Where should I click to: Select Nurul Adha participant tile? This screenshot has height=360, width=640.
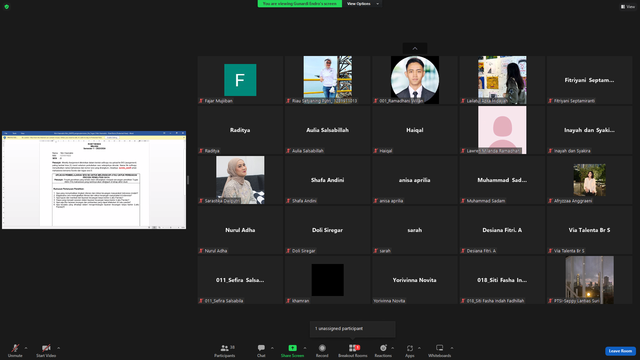(240, 230)
